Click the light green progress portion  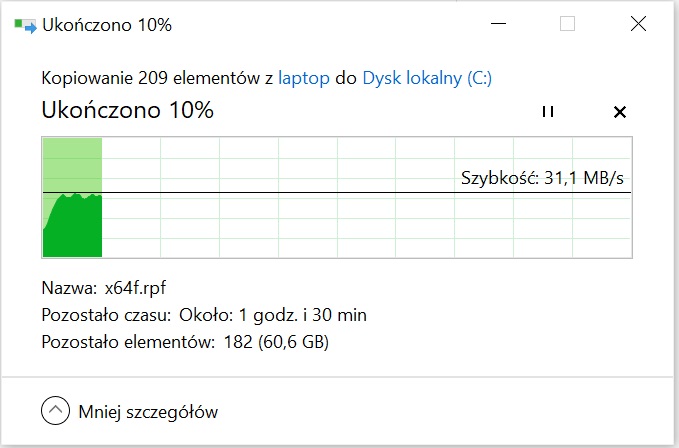(x=72, y=164)
